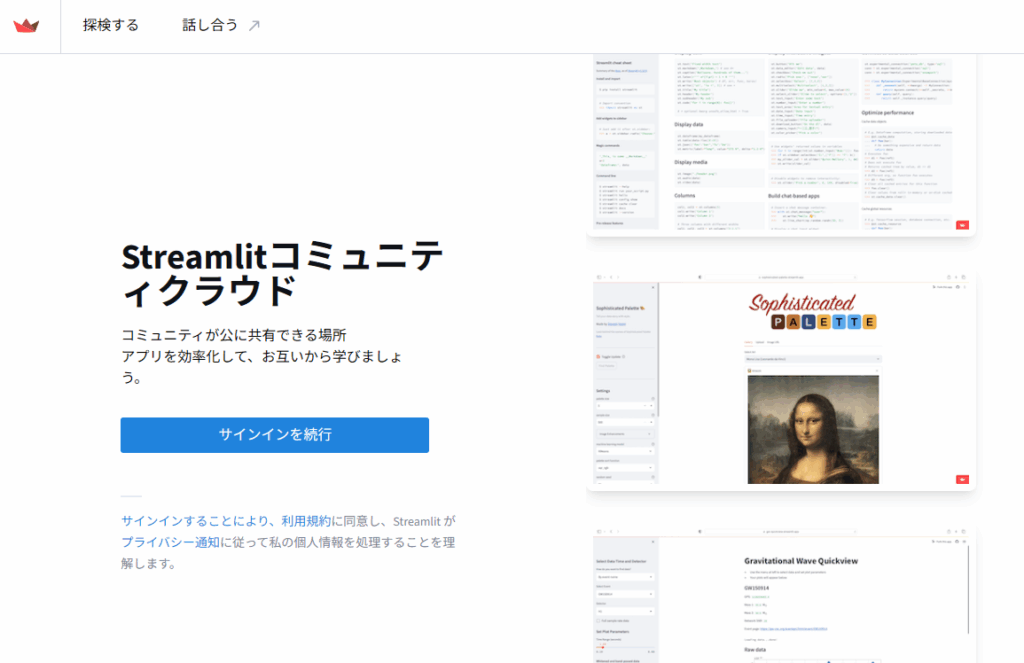This screenshot has height=663, width=1024.
Task: Open the Streamlit cheat sheet app thumbnail
Action: [781, 144]
